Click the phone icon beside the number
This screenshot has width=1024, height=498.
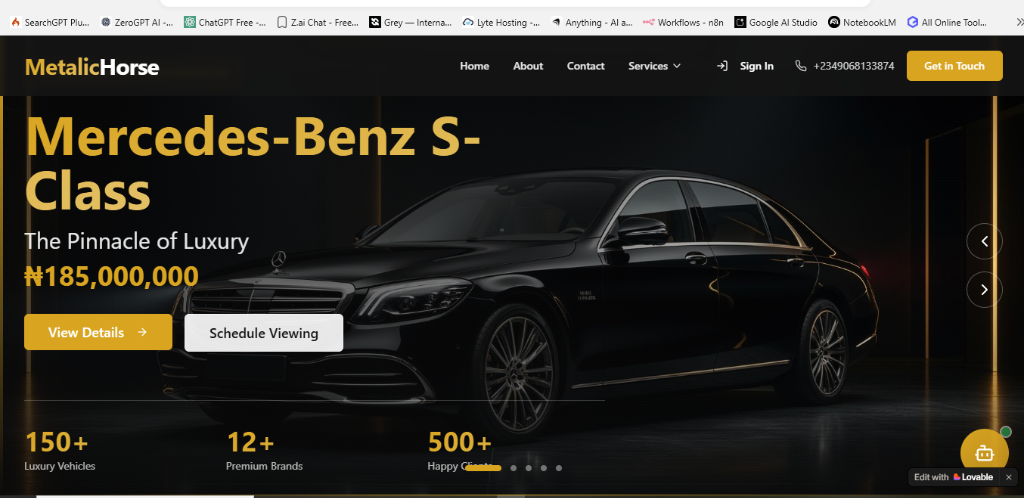(801, 66)
